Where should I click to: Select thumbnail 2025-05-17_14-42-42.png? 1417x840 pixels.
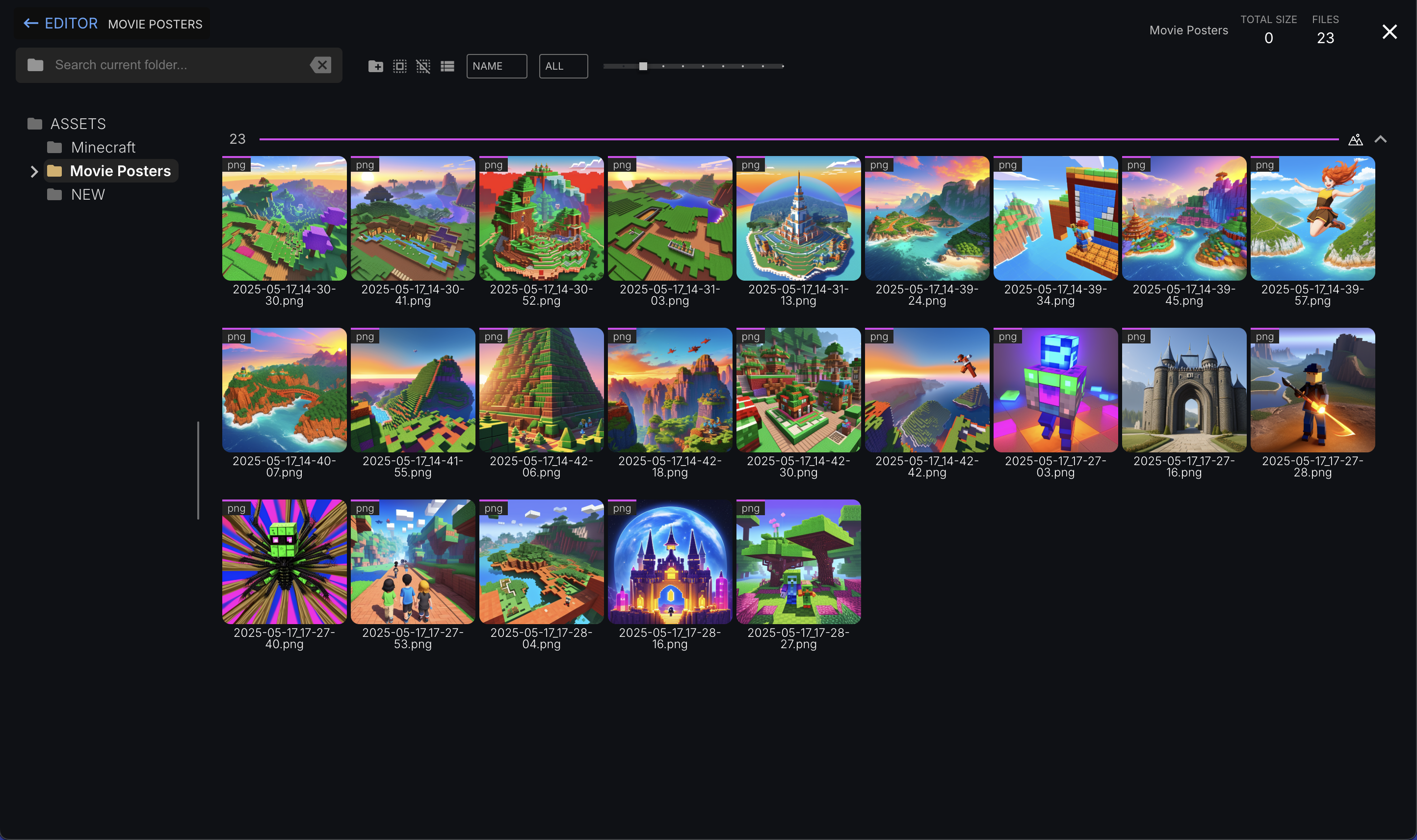(x=927, y=390)
